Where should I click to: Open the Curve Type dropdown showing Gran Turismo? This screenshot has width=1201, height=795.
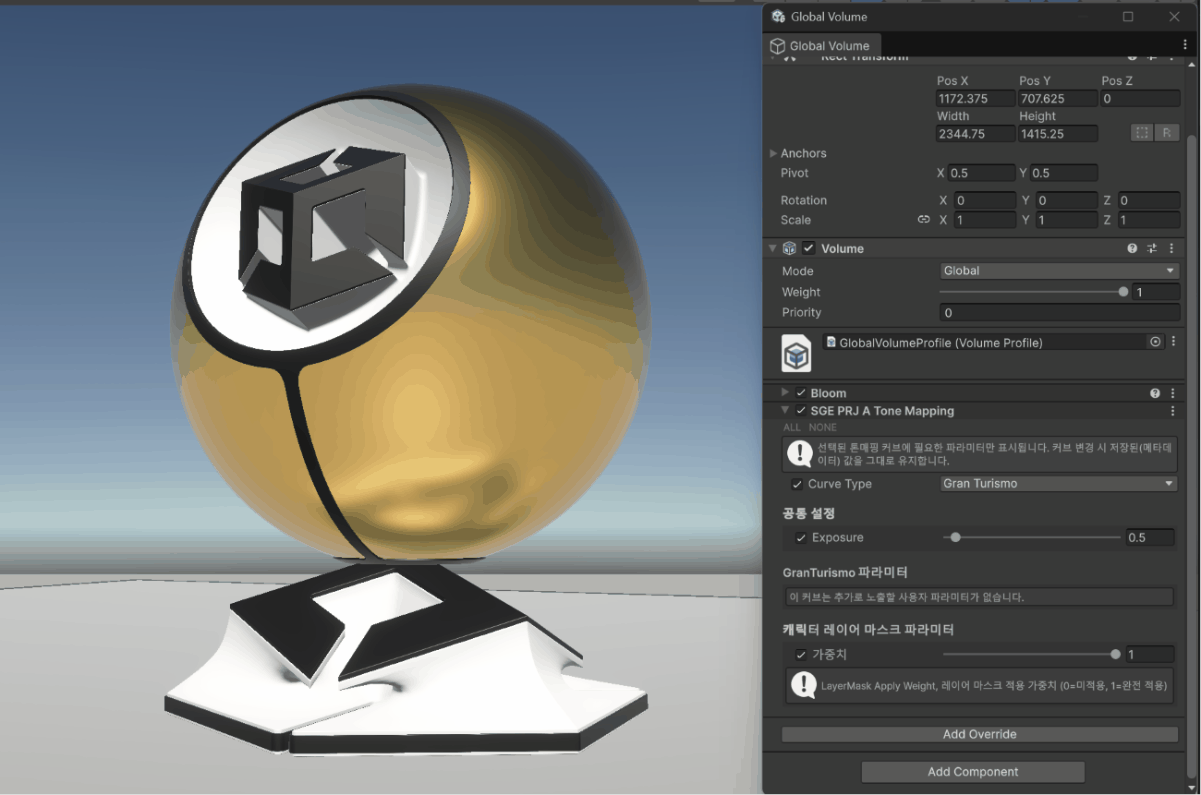(1059, 484)
